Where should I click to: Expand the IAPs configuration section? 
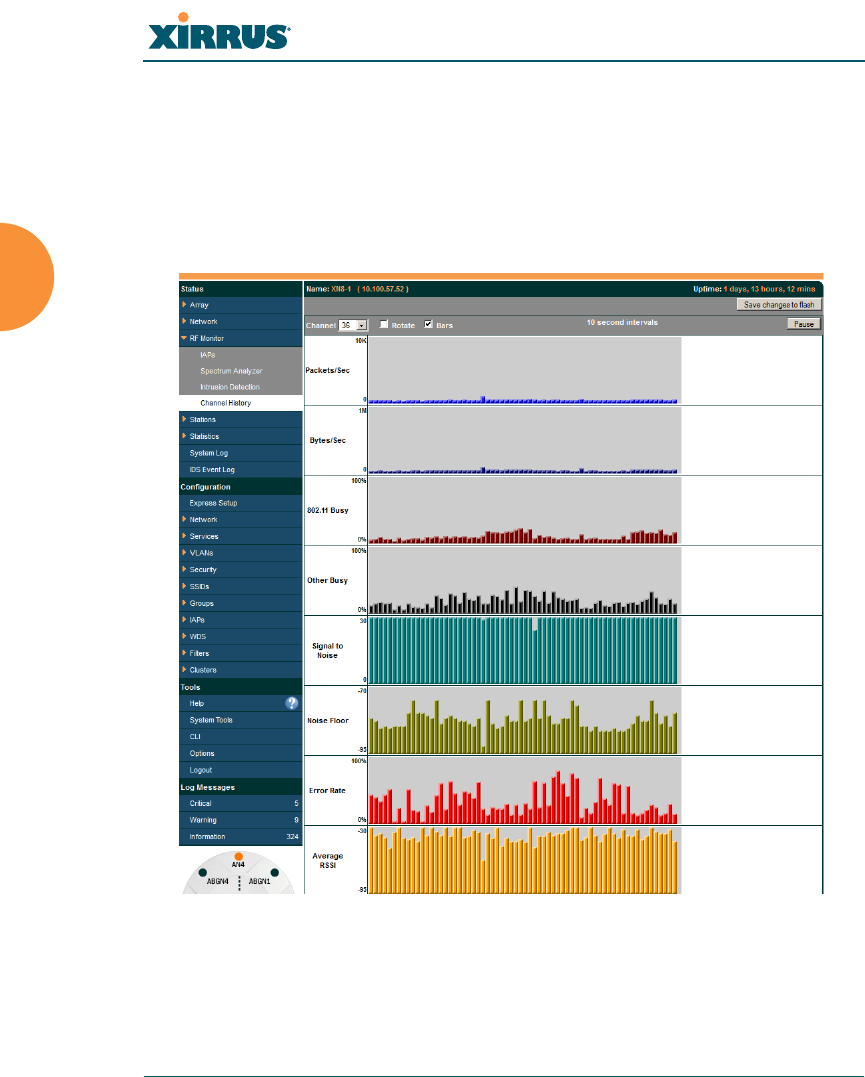(240, 620)
